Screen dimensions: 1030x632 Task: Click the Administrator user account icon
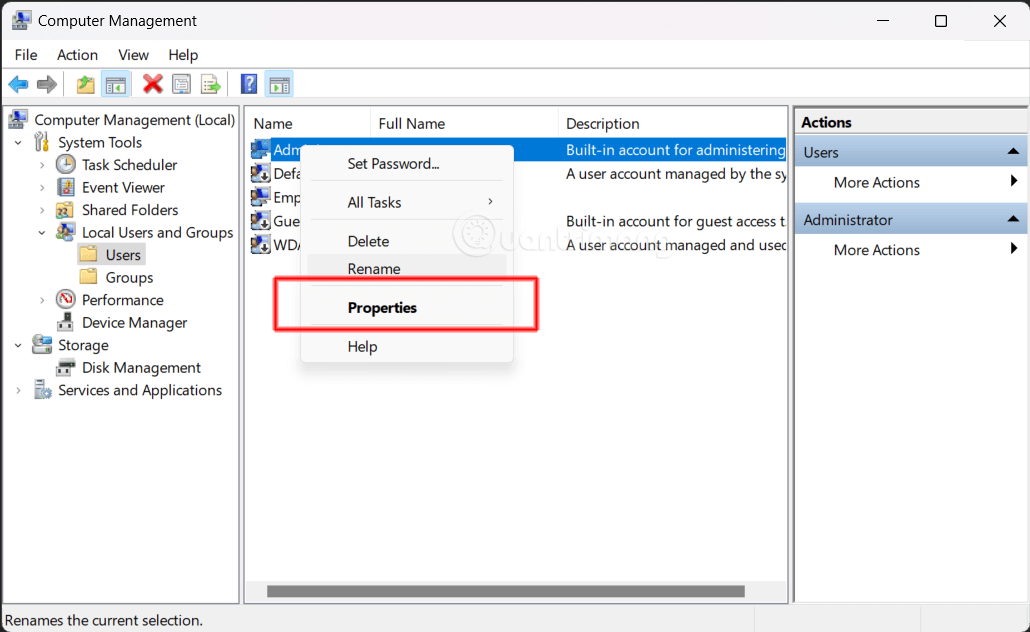pyautogui.click(x=261, y=150)
